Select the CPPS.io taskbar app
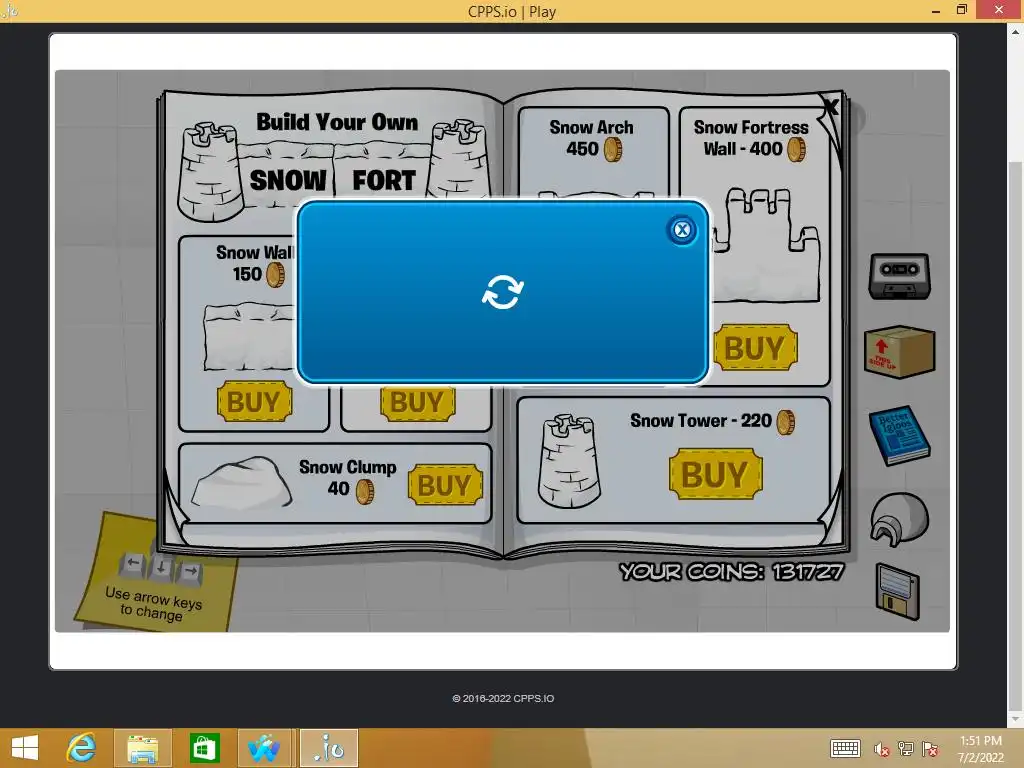1024x768 pixels. point(329,748)
